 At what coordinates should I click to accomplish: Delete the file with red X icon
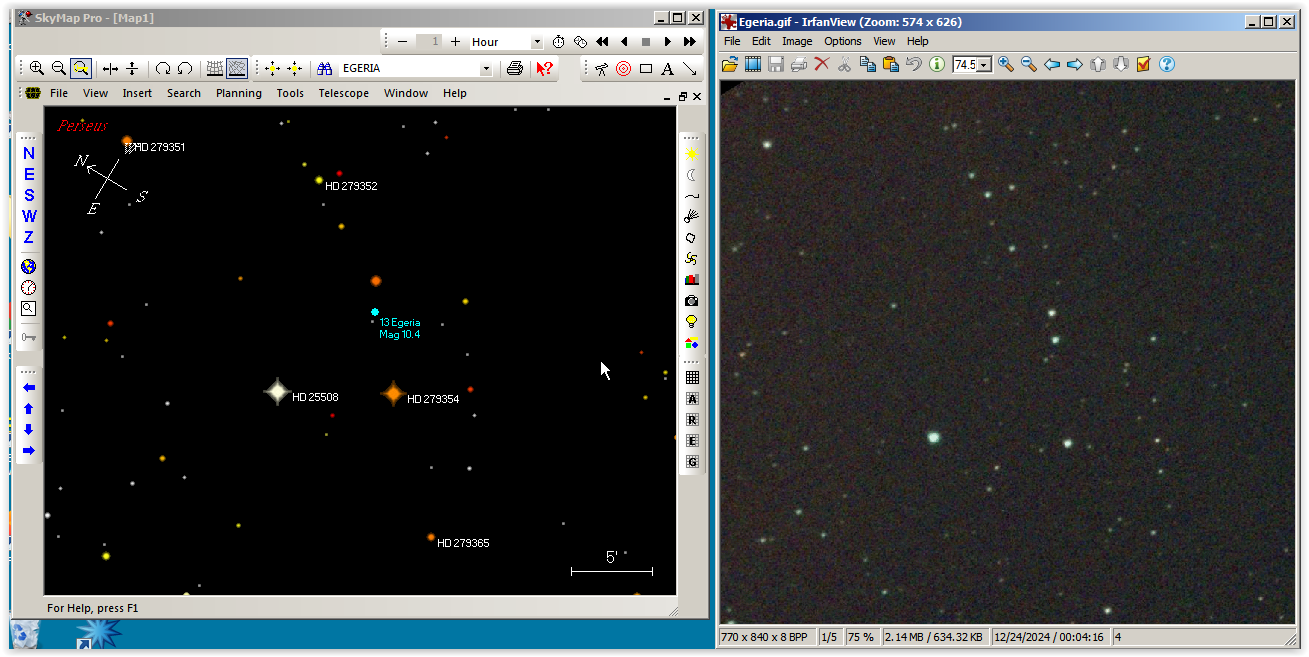(x=822, y=64)
